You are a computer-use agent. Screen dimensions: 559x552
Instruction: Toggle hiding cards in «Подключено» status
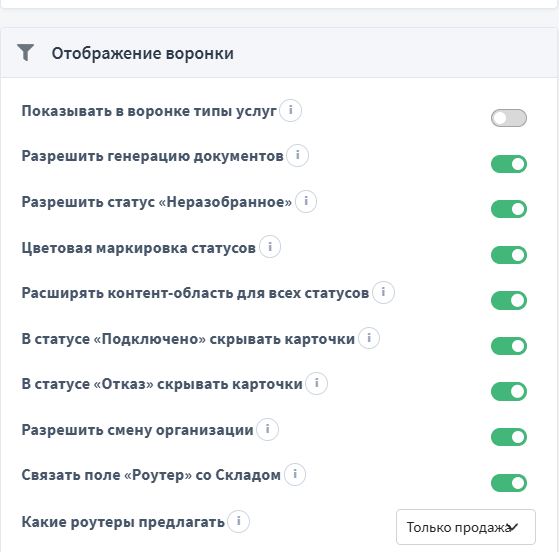coord(509,346)
